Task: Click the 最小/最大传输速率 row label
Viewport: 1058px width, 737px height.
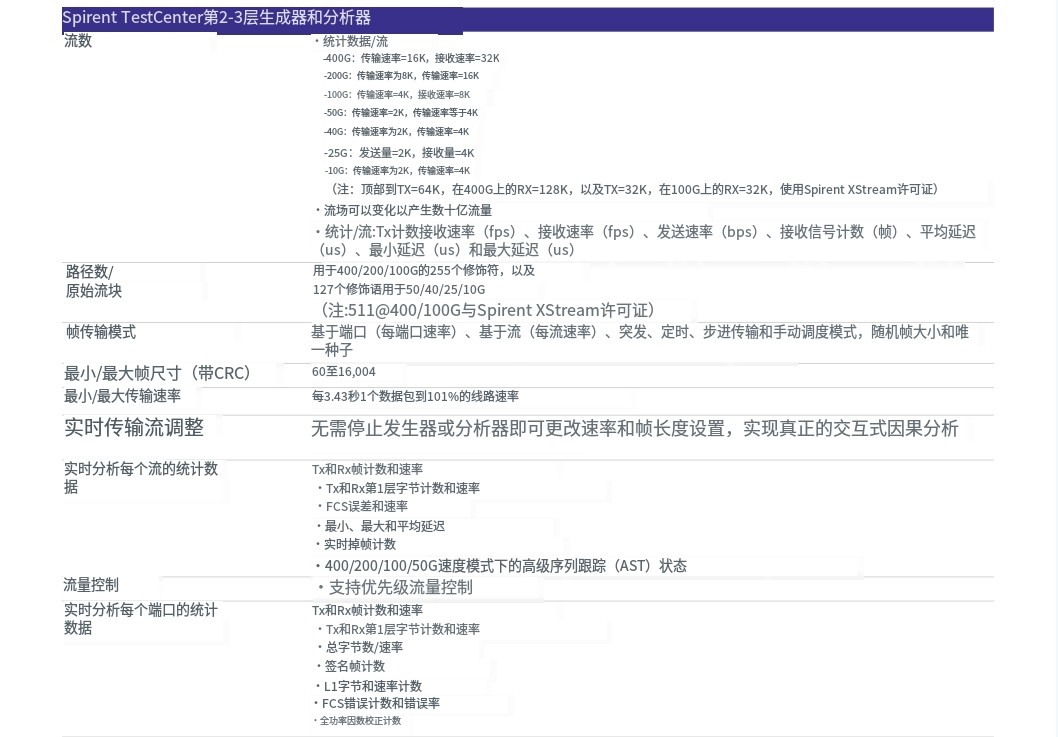Action: (x=122, y=396)
